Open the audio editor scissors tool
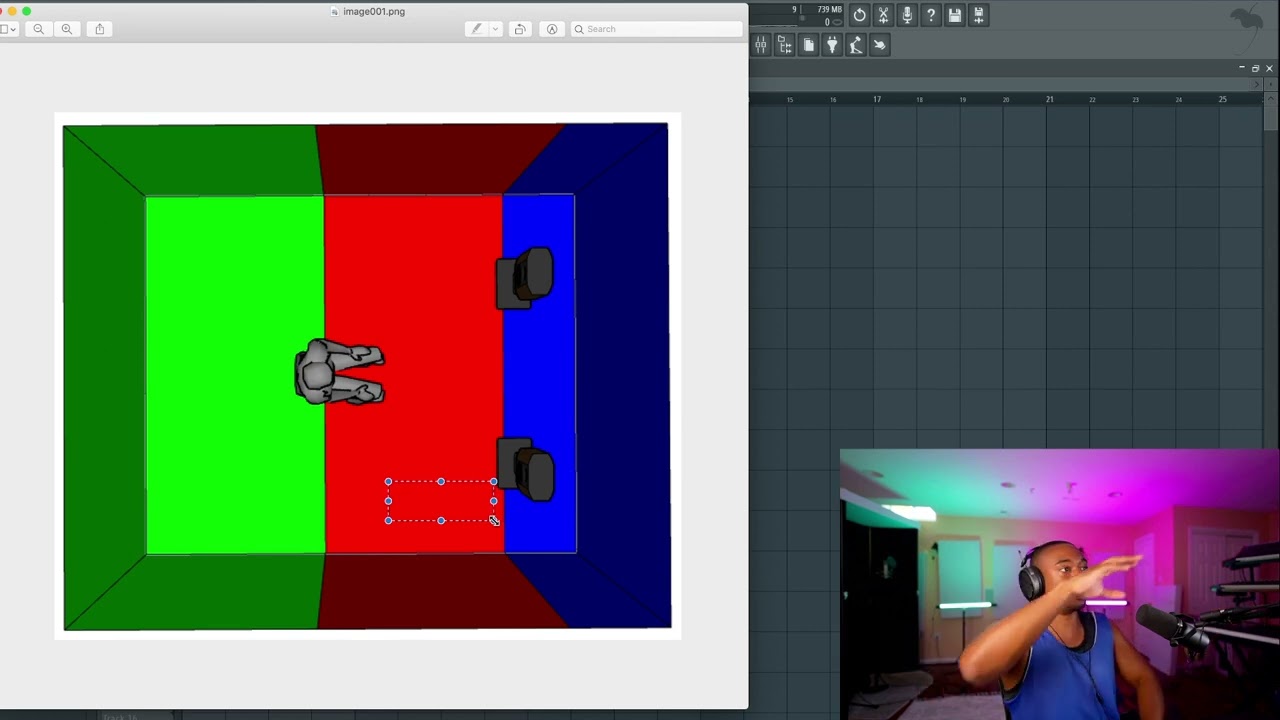The width and height of the screenshot is (1280, 720). [883, 15]
